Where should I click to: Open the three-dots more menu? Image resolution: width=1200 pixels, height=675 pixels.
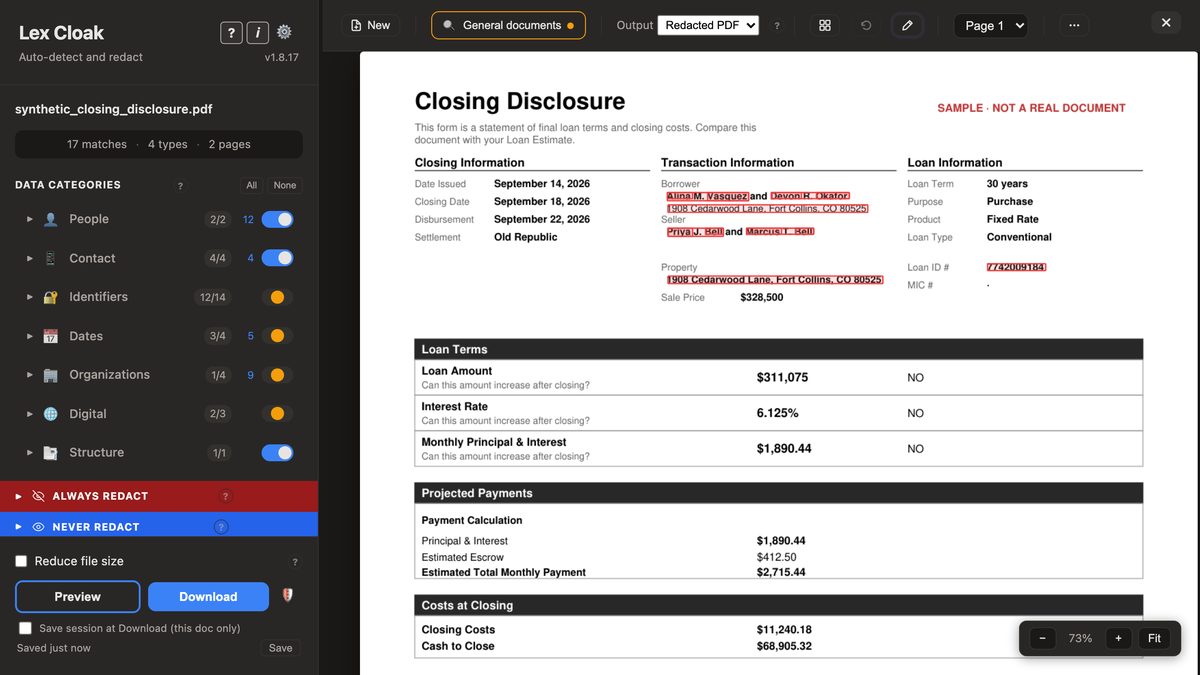(1074, 25)
